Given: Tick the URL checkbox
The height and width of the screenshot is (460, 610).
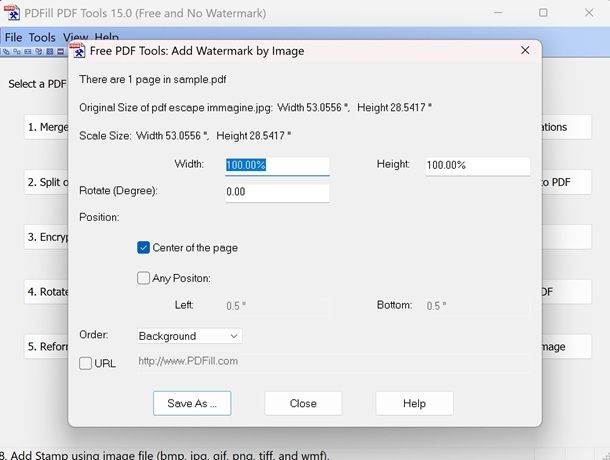Looking at the screenshot, I should click(x=85, y=363).
